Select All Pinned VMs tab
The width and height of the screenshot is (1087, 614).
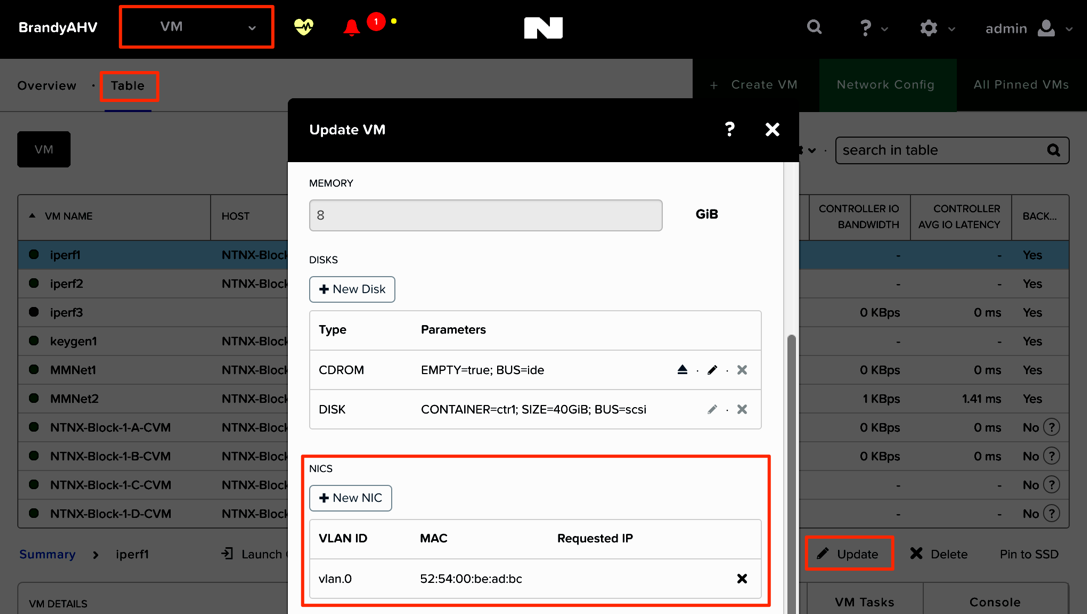point(1021,85)
